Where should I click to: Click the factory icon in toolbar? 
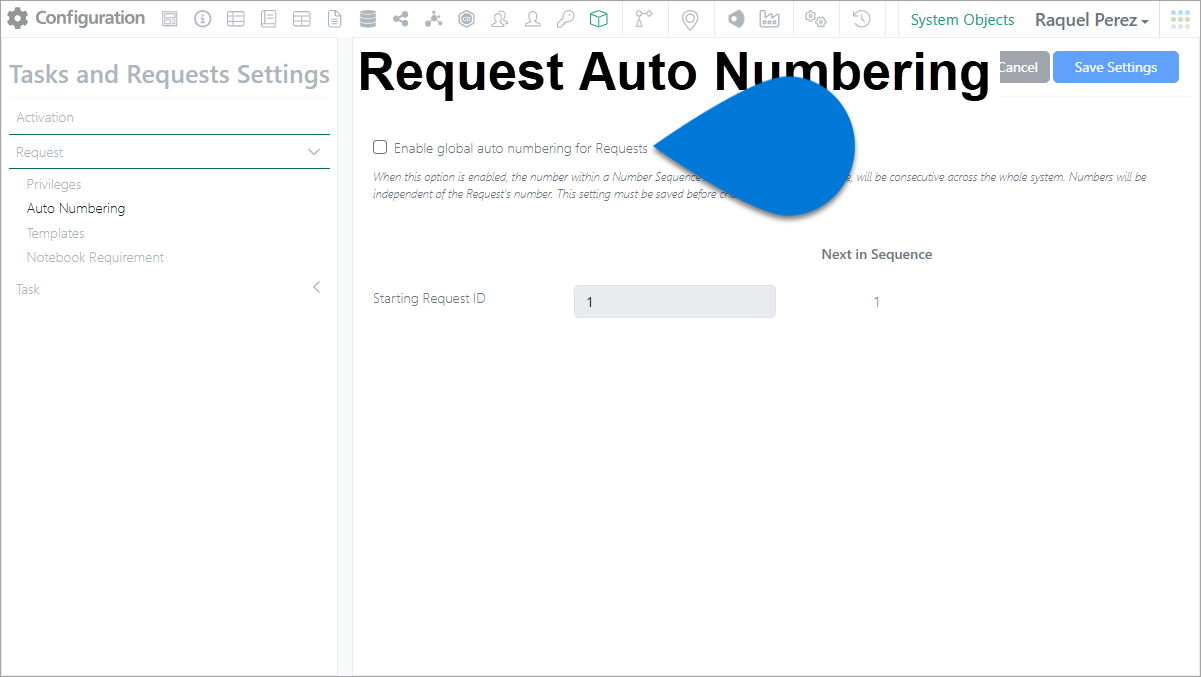point(769,19)
